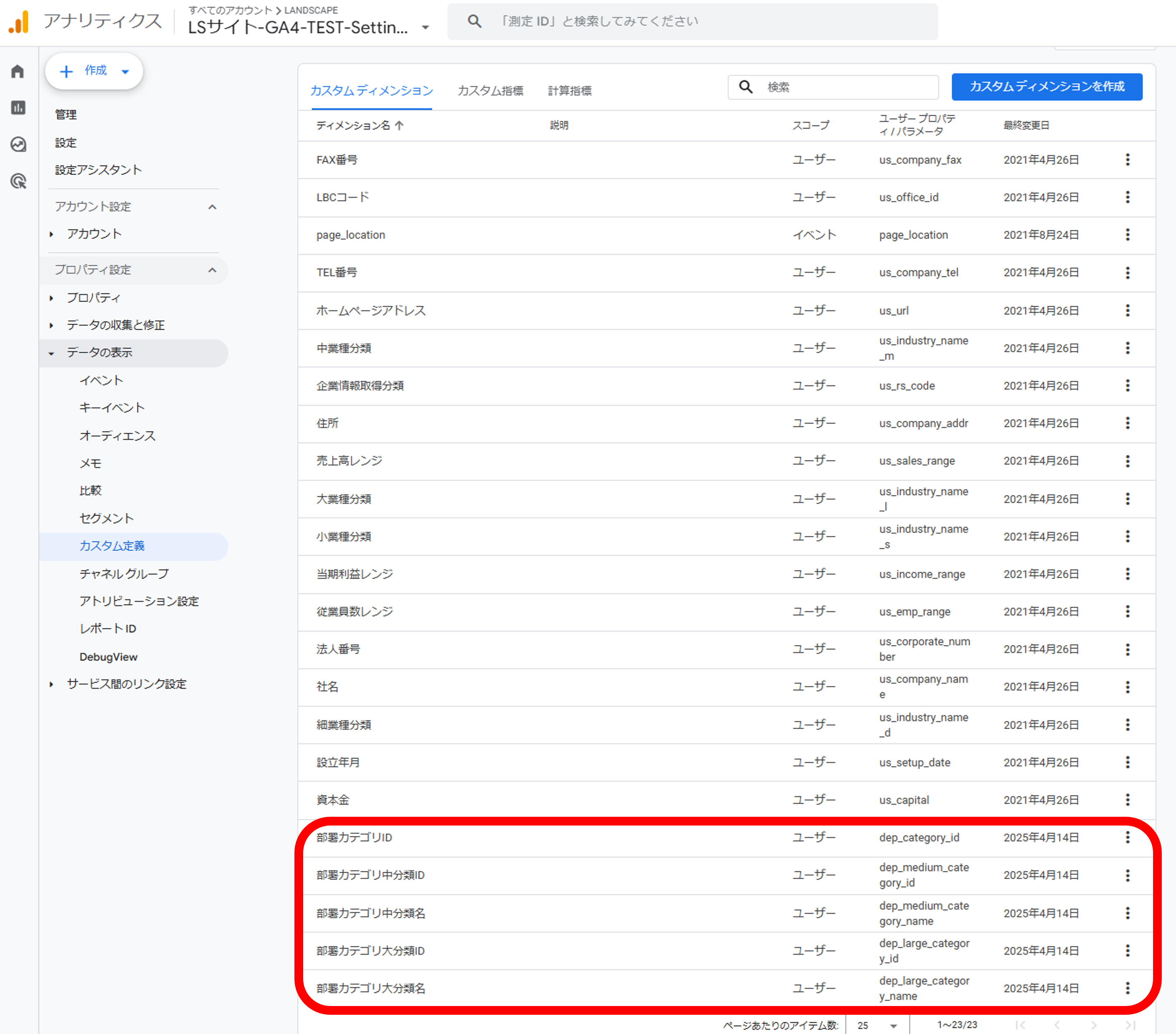Open more options for page_location row
The height and width of the screenshot is (1034, 1176).
coord(1128,234)
